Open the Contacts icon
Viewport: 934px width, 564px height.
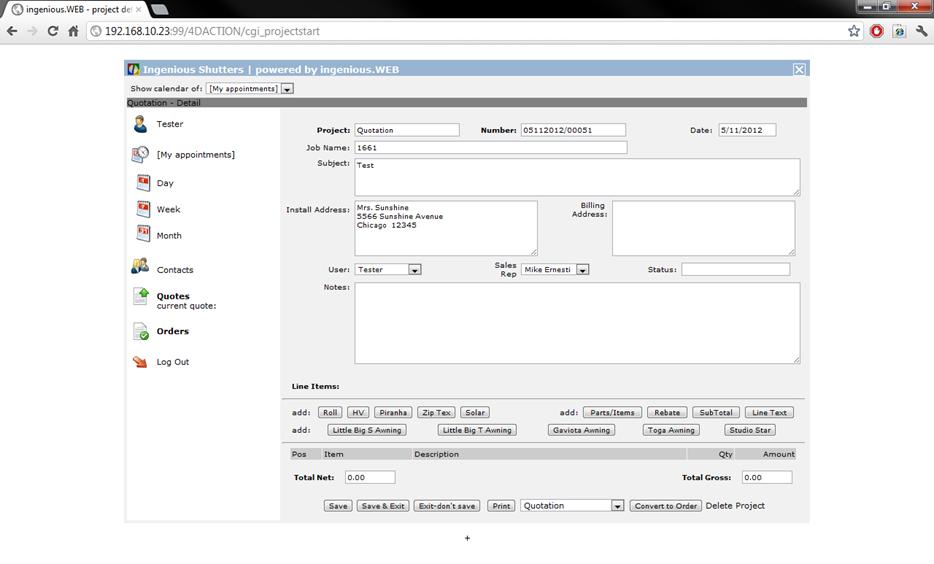point(140,268)
